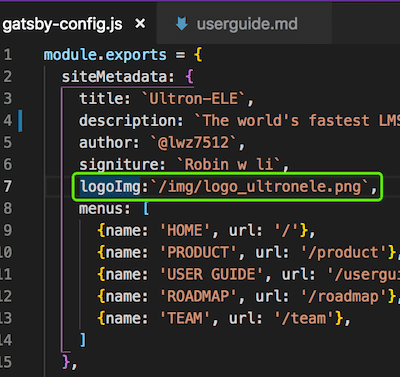Screen dimensions: 400x377
Task: Click the '/product' url string
Action: click(344, 252)
